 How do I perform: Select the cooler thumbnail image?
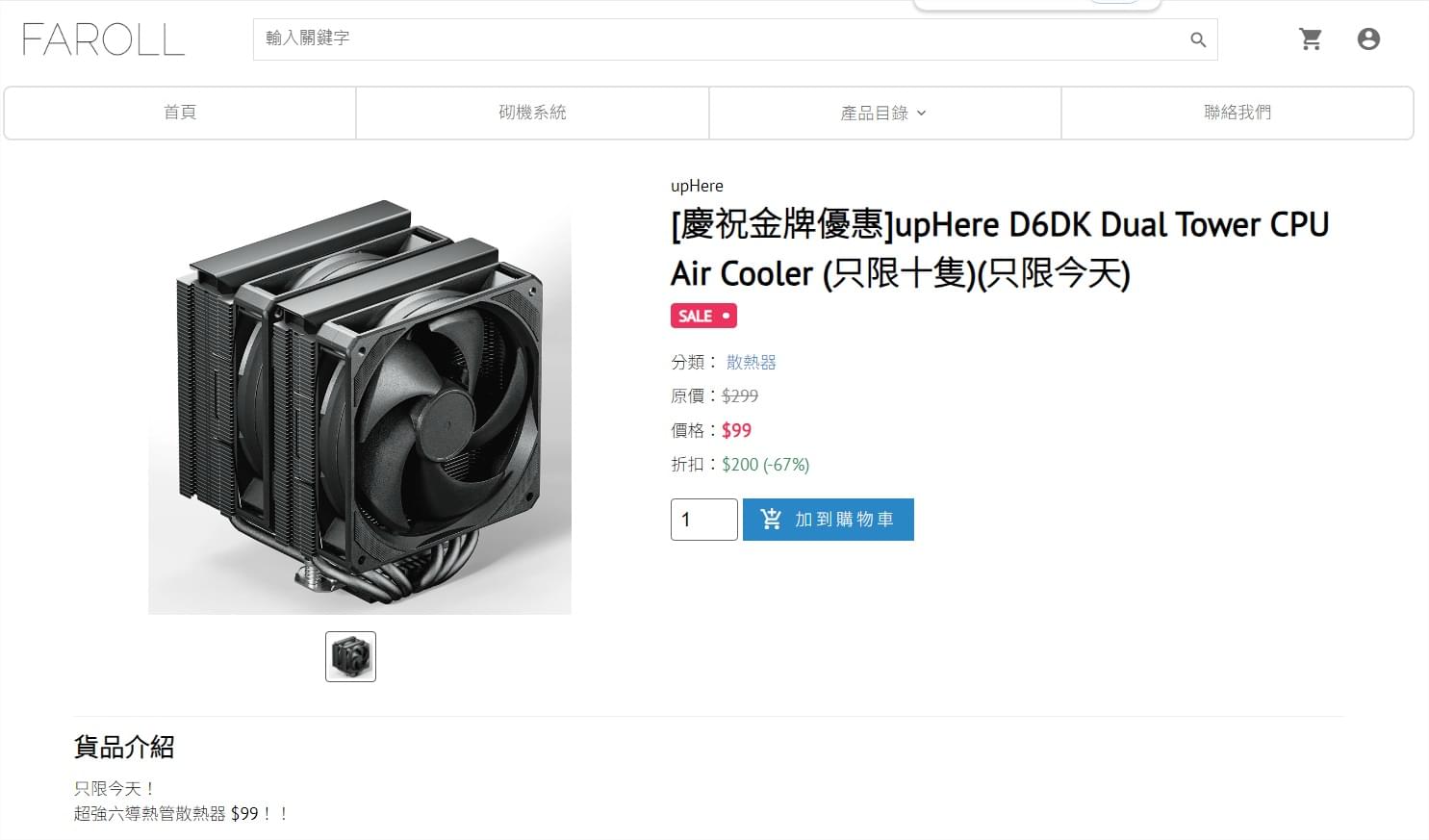tap(350, 656)
